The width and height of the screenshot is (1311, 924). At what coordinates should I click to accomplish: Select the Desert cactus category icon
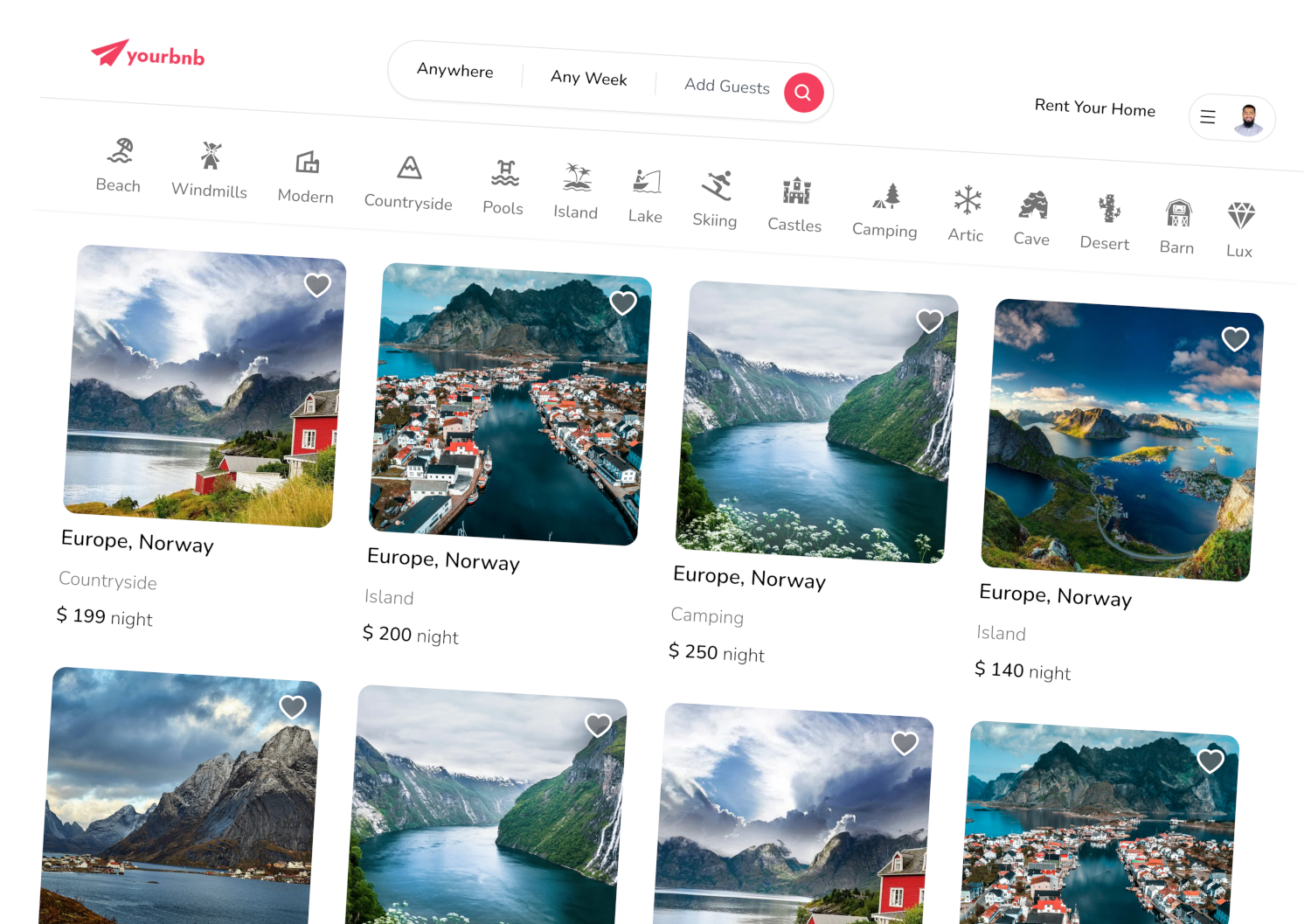coord(1109,209)
